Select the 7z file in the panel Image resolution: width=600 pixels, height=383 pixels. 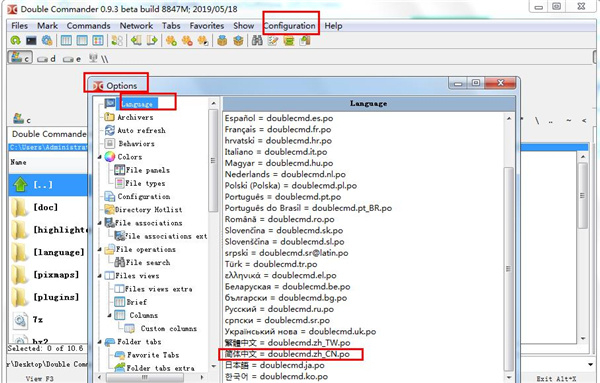tap(38, 319)
